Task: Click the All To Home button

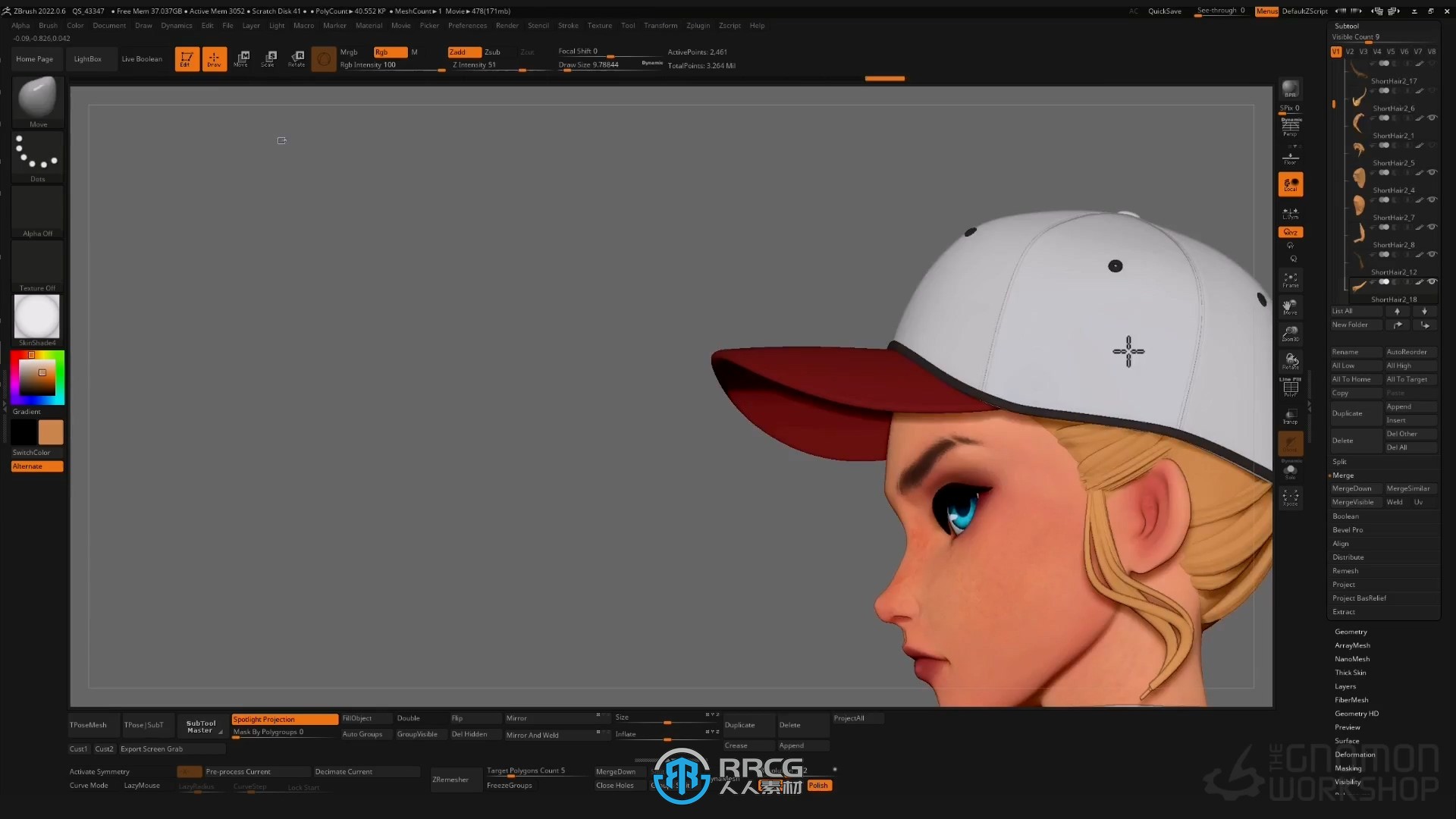Action: (1356, 379)
